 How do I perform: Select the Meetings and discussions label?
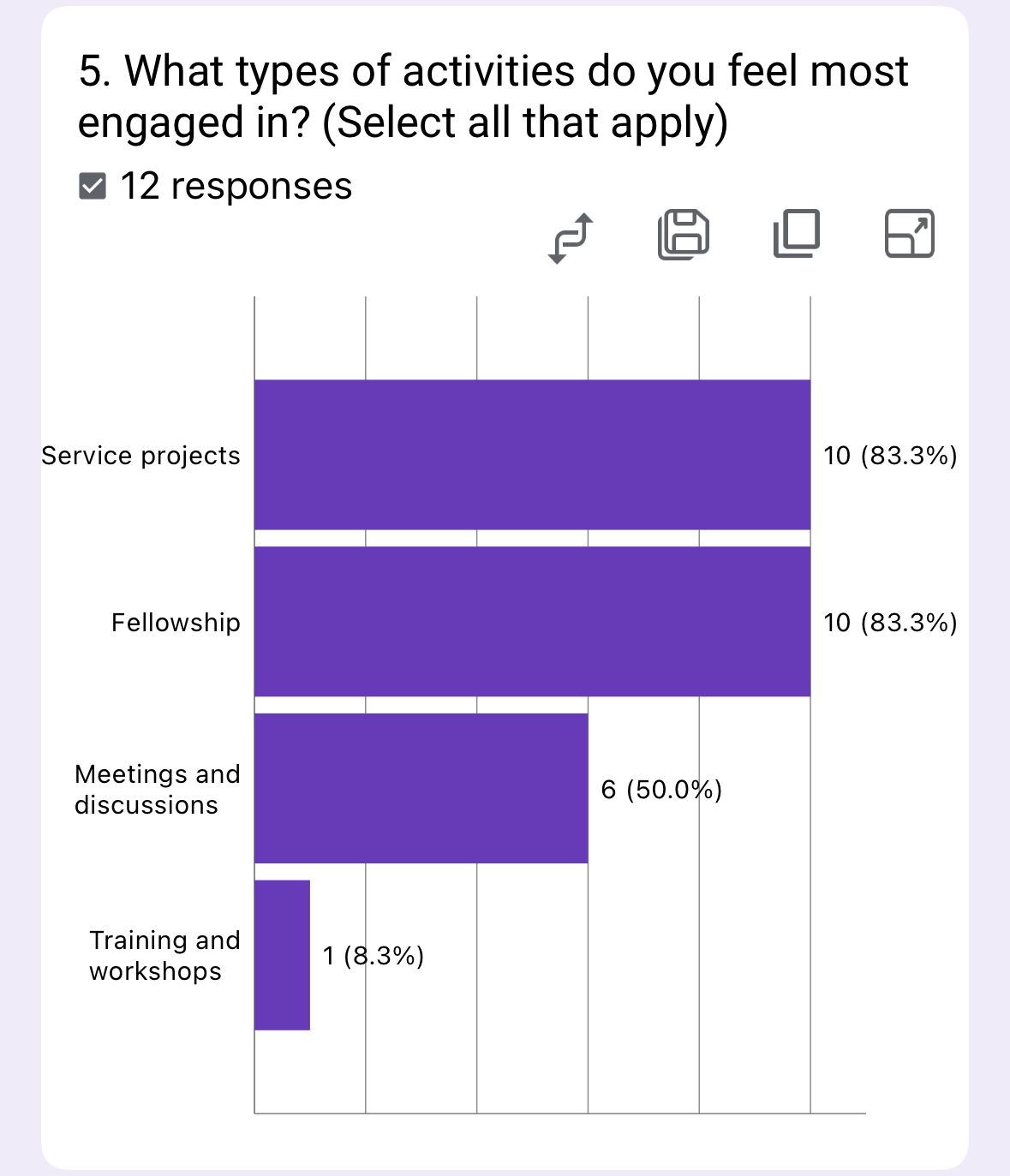[x=157, y=789]
